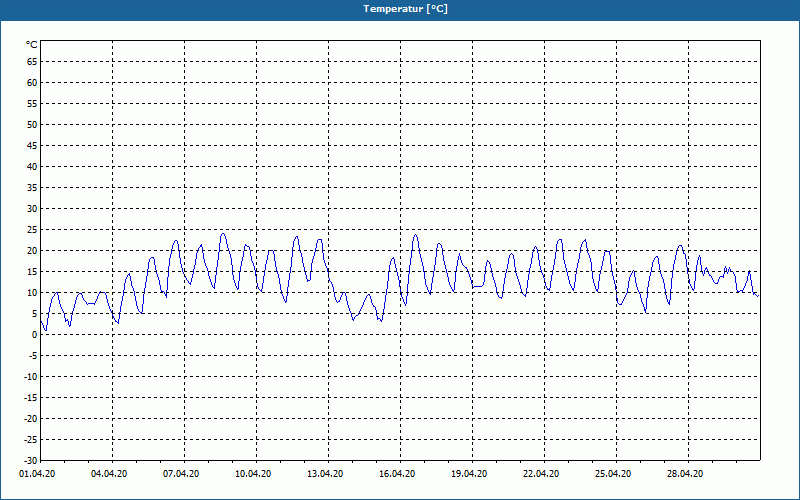Click the 16.04.20 date label
The width and height of the screenshot is (800, 500).
[x=397, y=473]
